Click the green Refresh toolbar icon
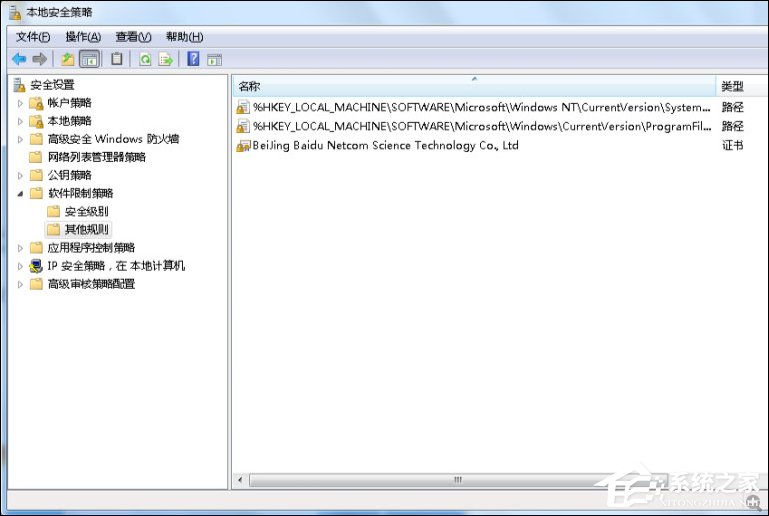Viewport: 769px width, 516px height. pos(145,59)
